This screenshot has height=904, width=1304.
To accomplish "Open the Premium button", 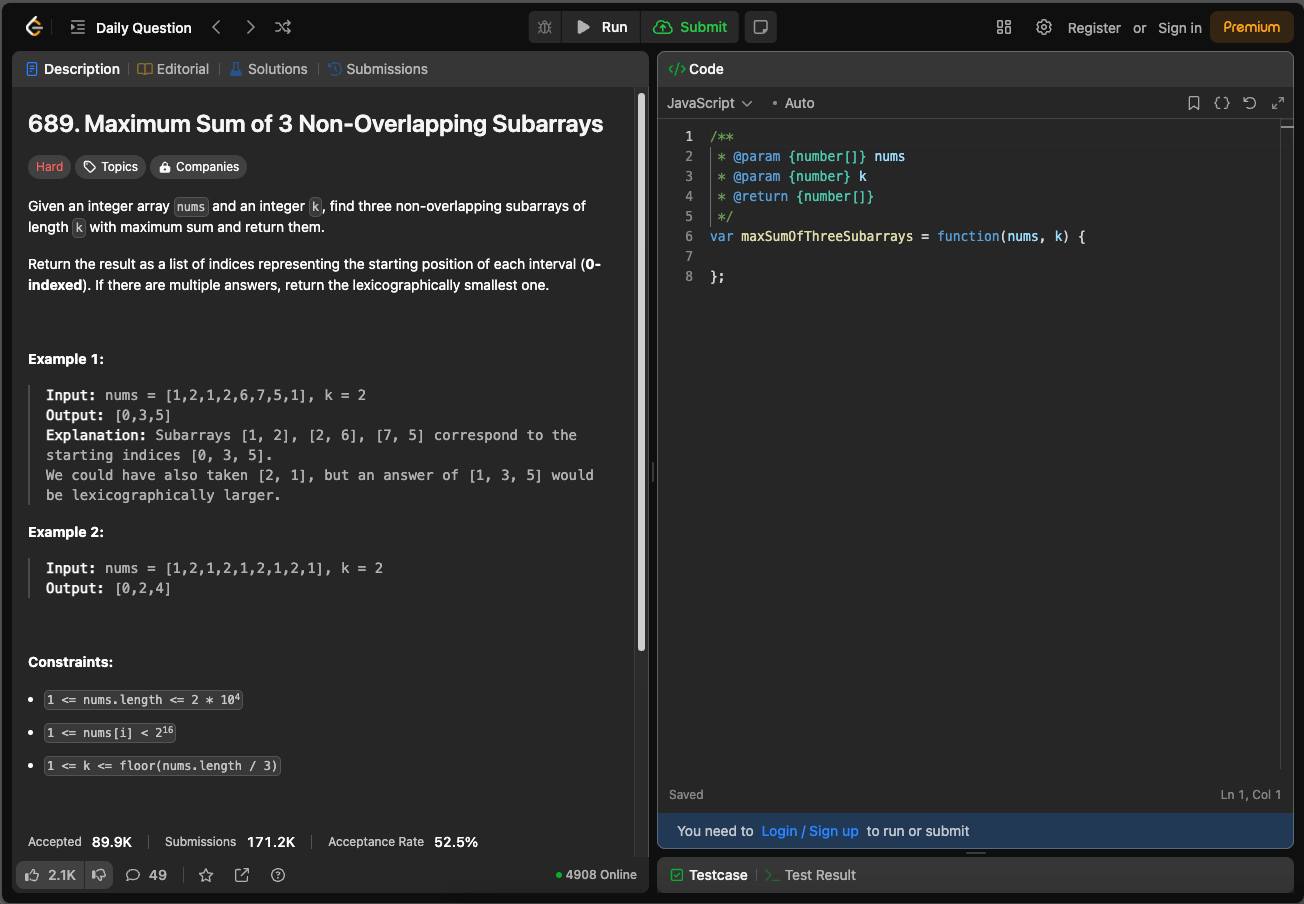I will [x=1251, y=27].
